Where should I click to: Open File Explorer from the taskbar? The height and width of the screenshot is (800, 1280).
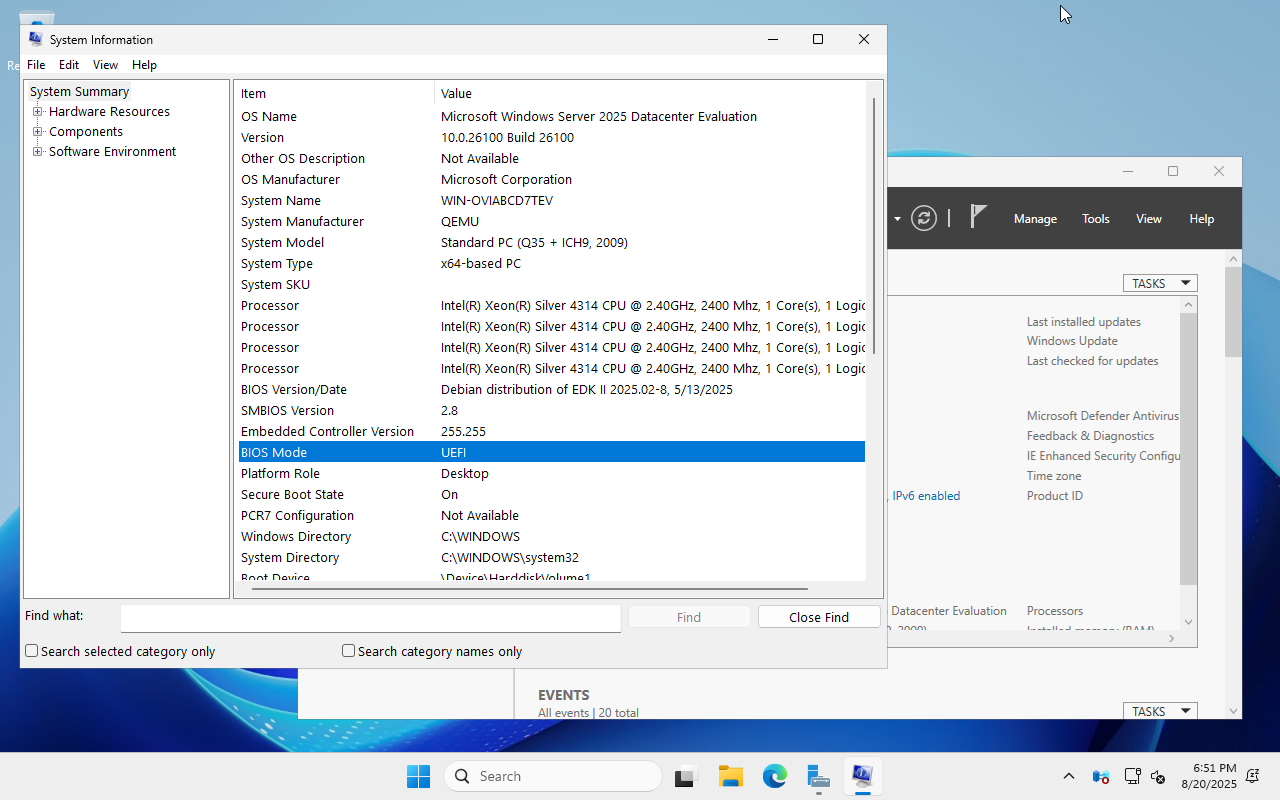tap(730, 776)
